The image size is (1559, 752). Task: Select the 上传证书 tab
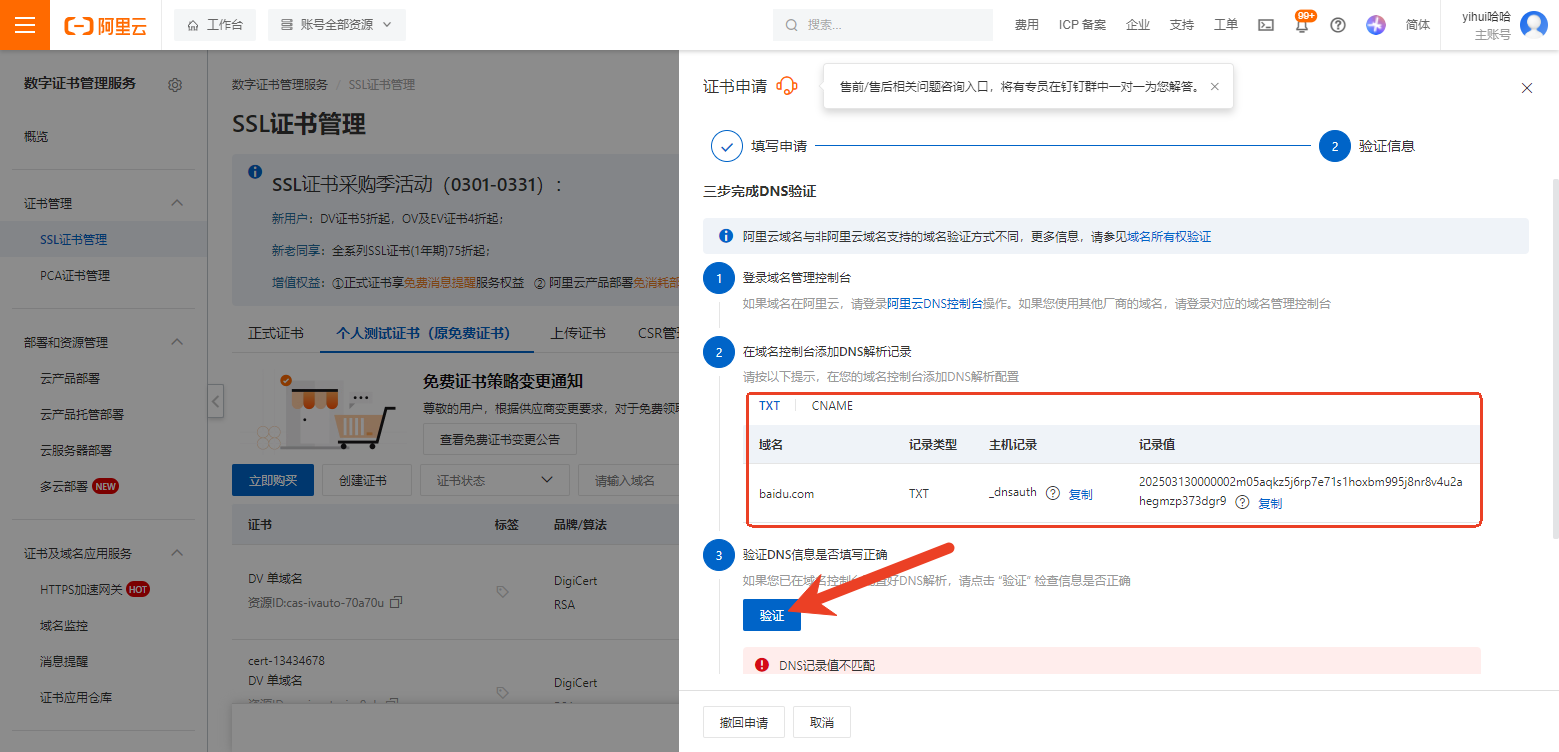(578, 333)
